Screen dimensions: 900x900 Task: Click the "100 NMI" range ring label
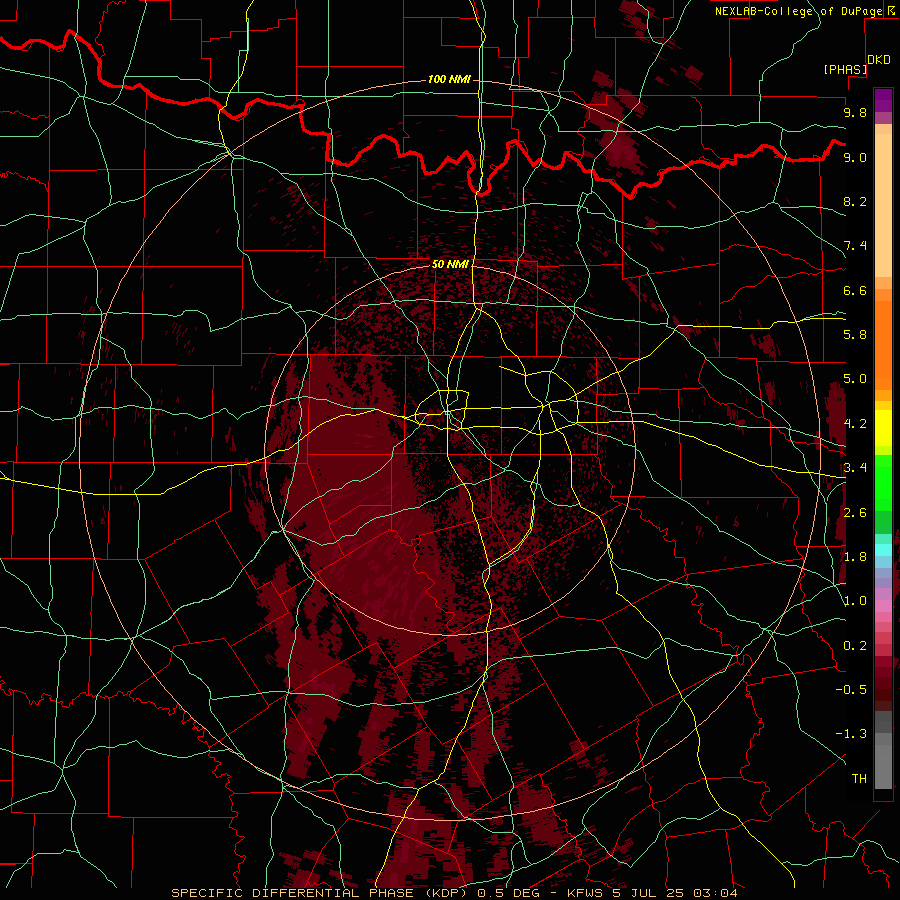449,79
